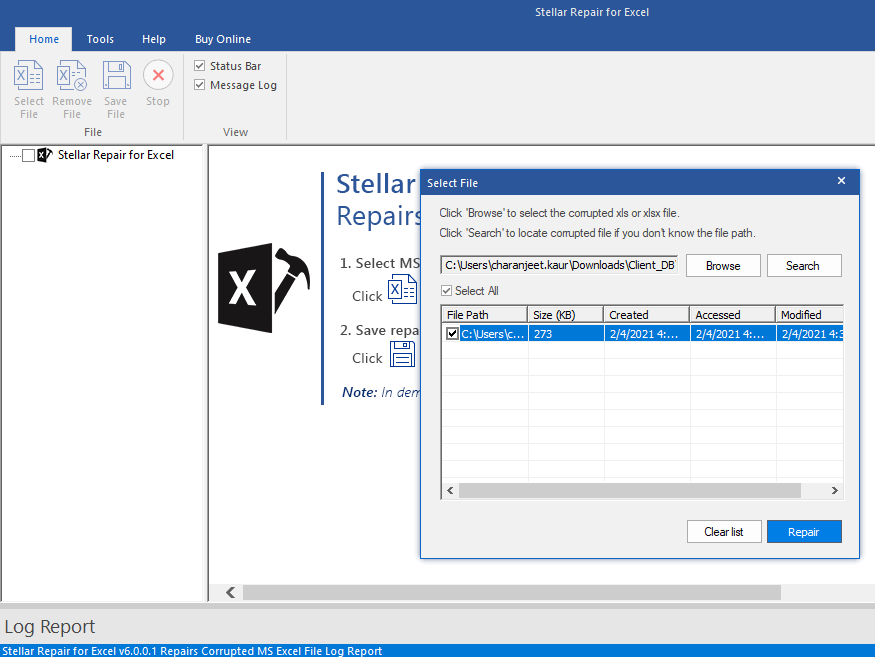Toggle the Select All checkbox
Screen dimensions: 875x657
(446, 291)
